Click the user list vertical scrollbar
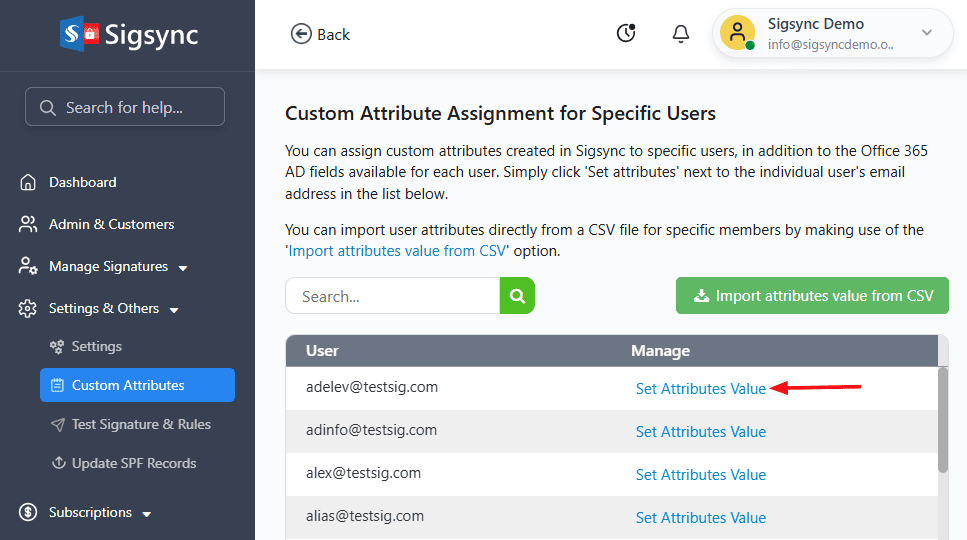This screenshot has width=967, height=540. pyautogui.click(x=942, y=420)
